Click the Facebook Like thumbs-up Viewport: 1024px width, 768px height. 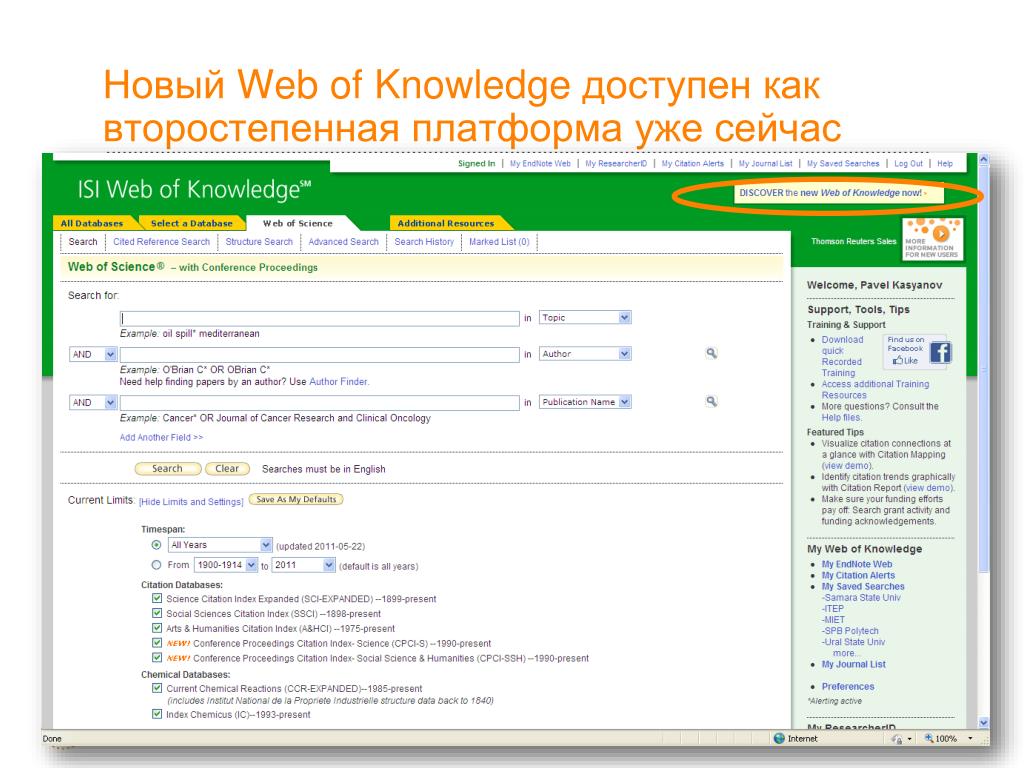898,360
